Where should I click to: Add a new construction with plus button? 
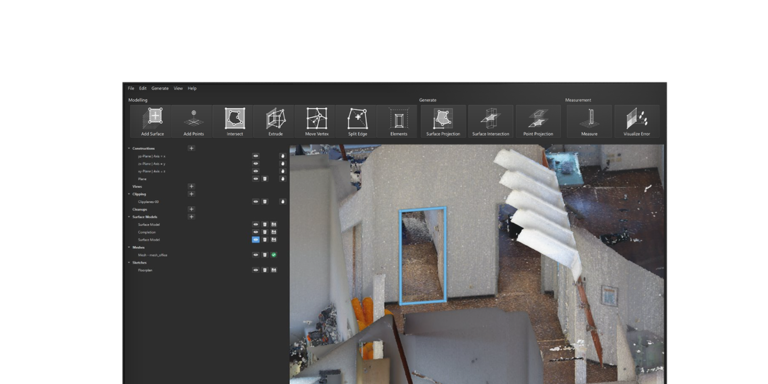[192, 148]
